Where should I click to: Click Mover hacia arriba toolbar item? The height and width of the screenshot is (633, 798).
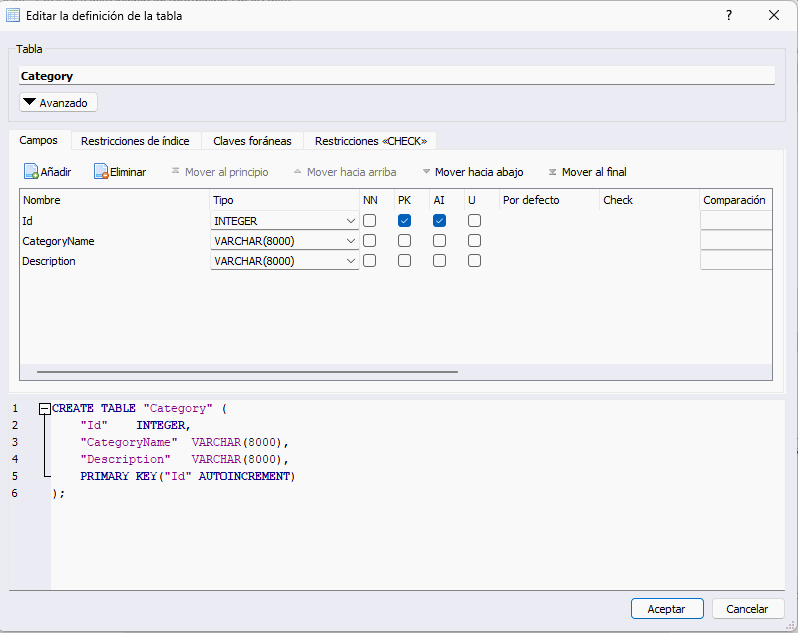(x=345, y=172)
